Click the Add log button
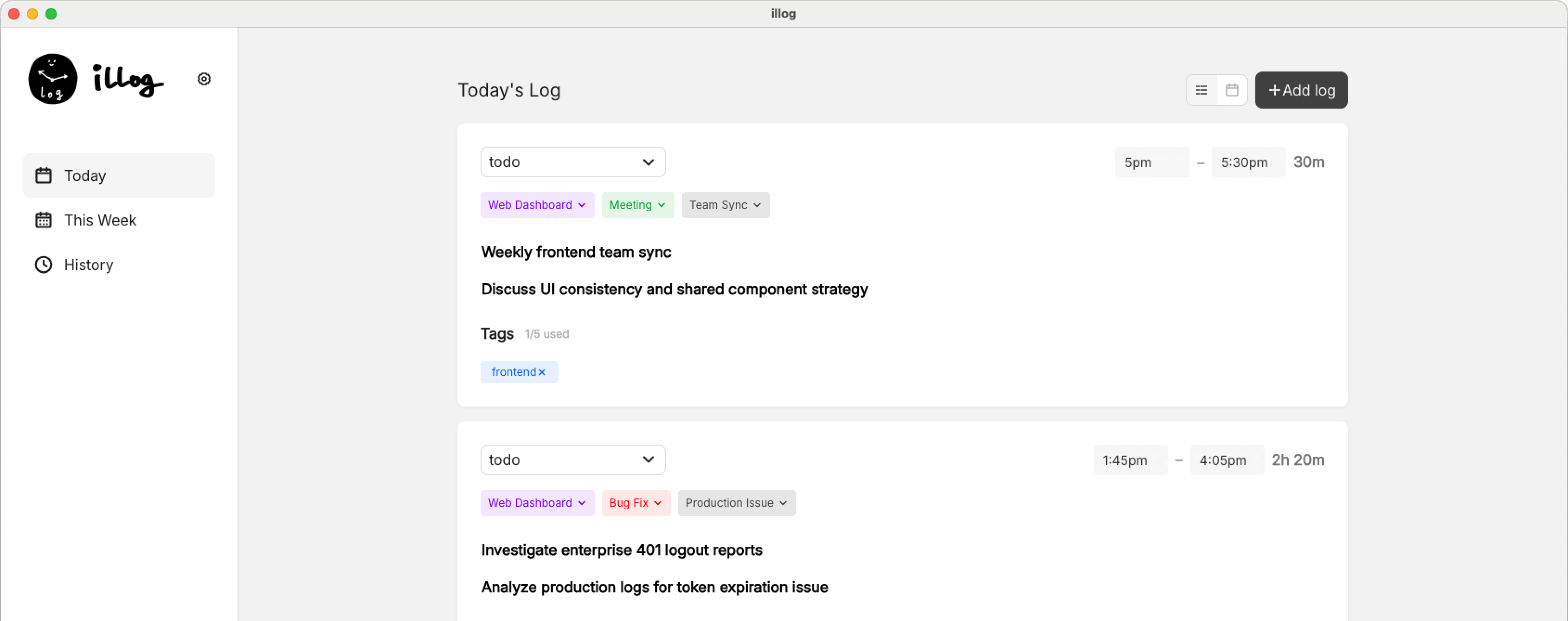 coord(1301,90)
